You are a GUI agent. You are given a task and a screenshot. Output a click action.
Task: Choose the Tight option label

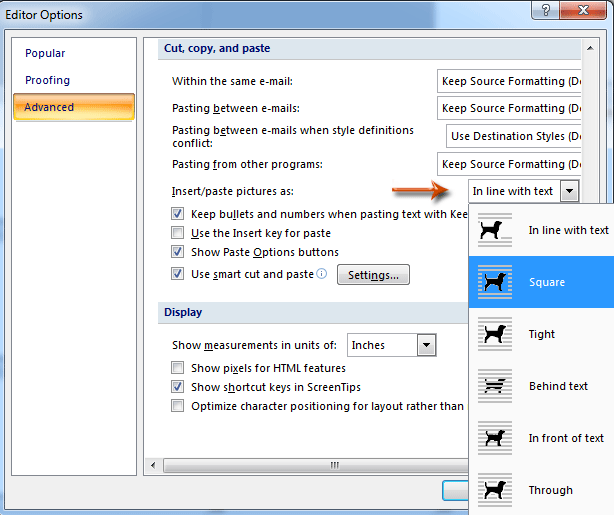point(542,334)
